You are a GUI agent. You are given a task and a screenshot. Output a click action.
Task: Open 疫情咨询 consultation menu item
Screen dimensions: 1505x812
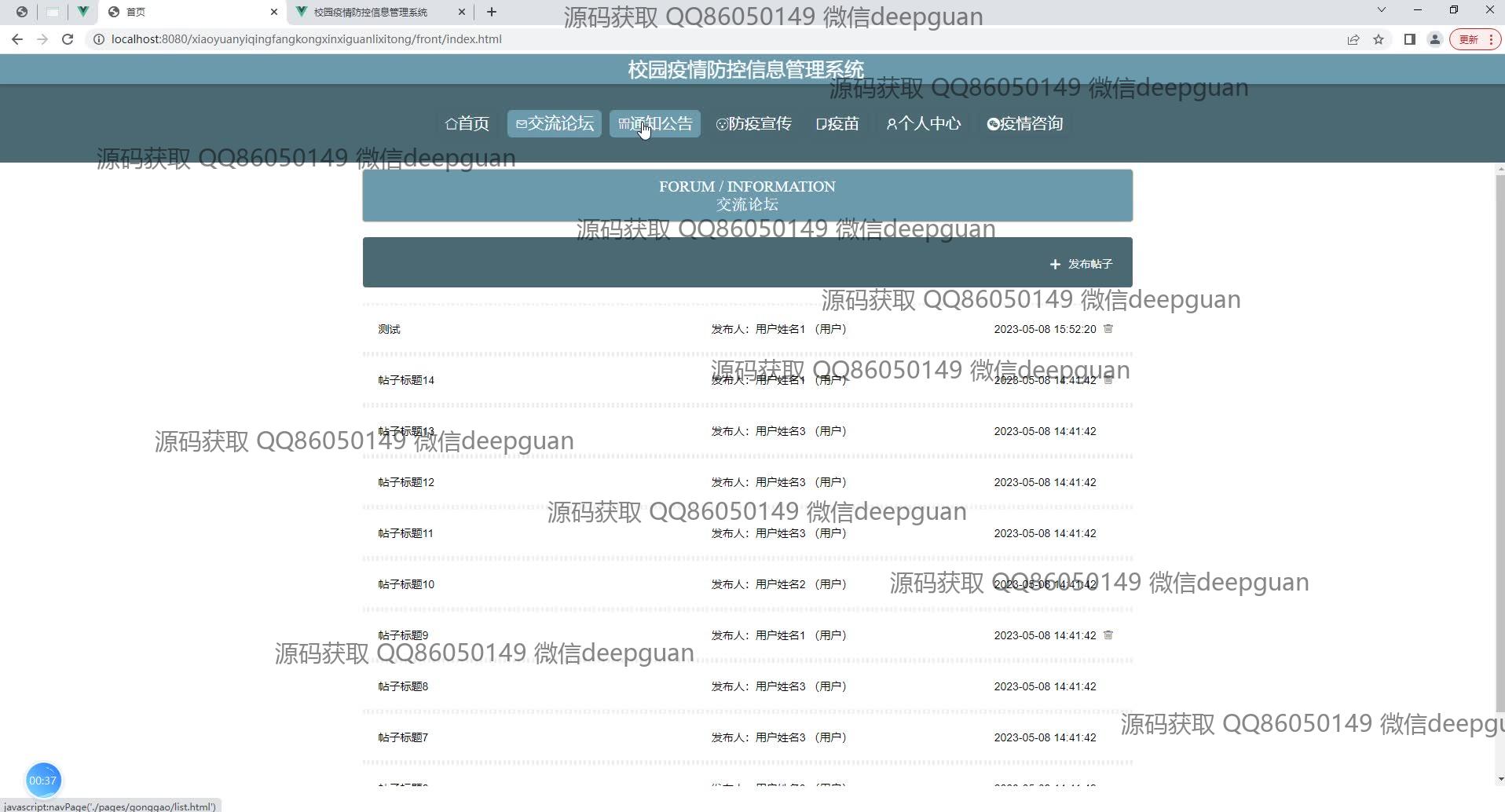(x=1025, y=124)
